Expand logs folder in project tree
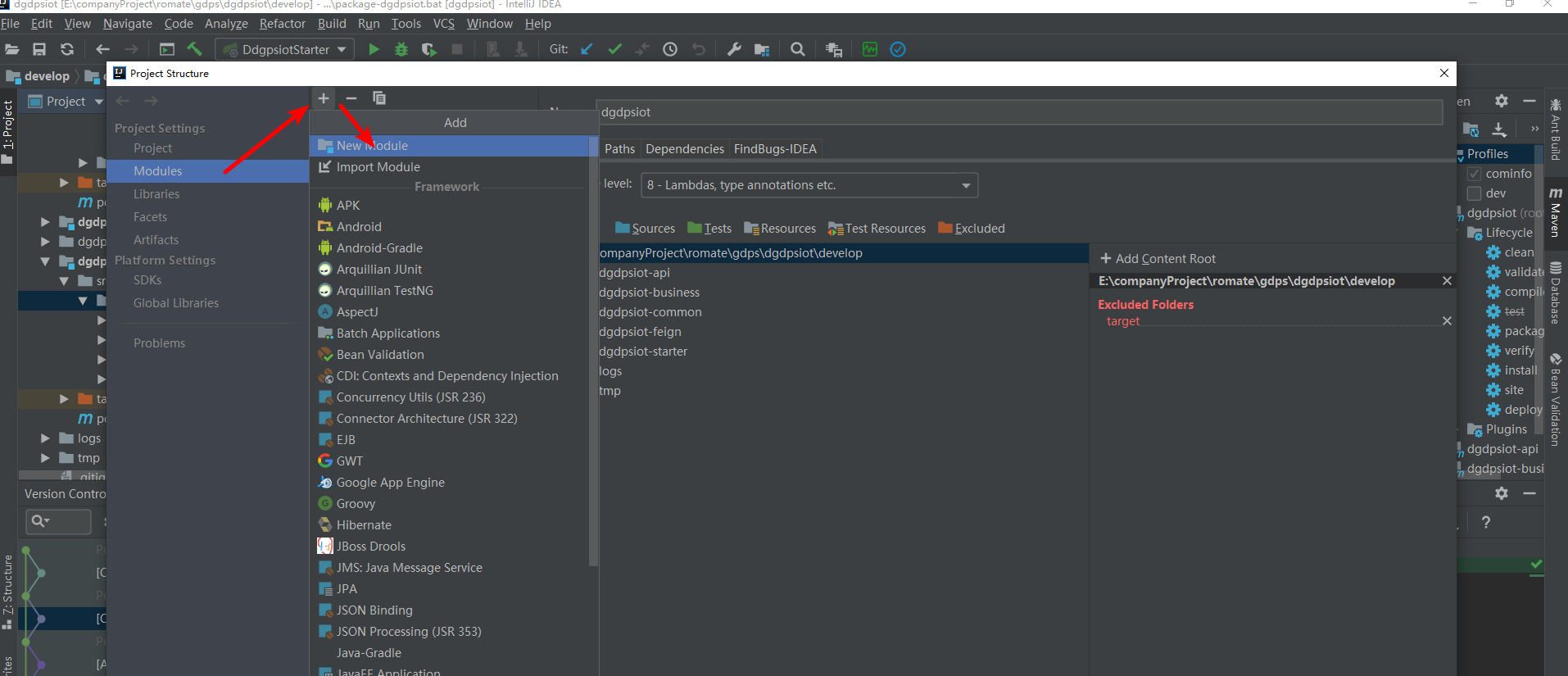This screenshot has height=676, width=1568. pos(46,438)
